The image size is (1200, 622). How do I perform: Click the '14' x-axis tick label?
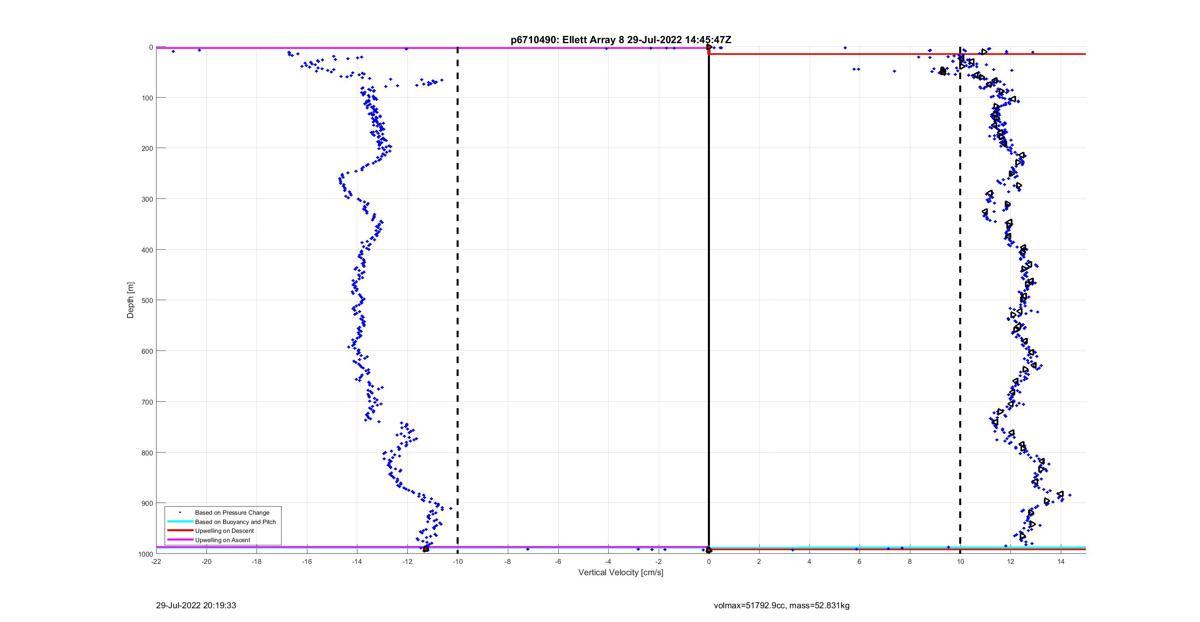pyautogui.click(x=1060, y=561)
